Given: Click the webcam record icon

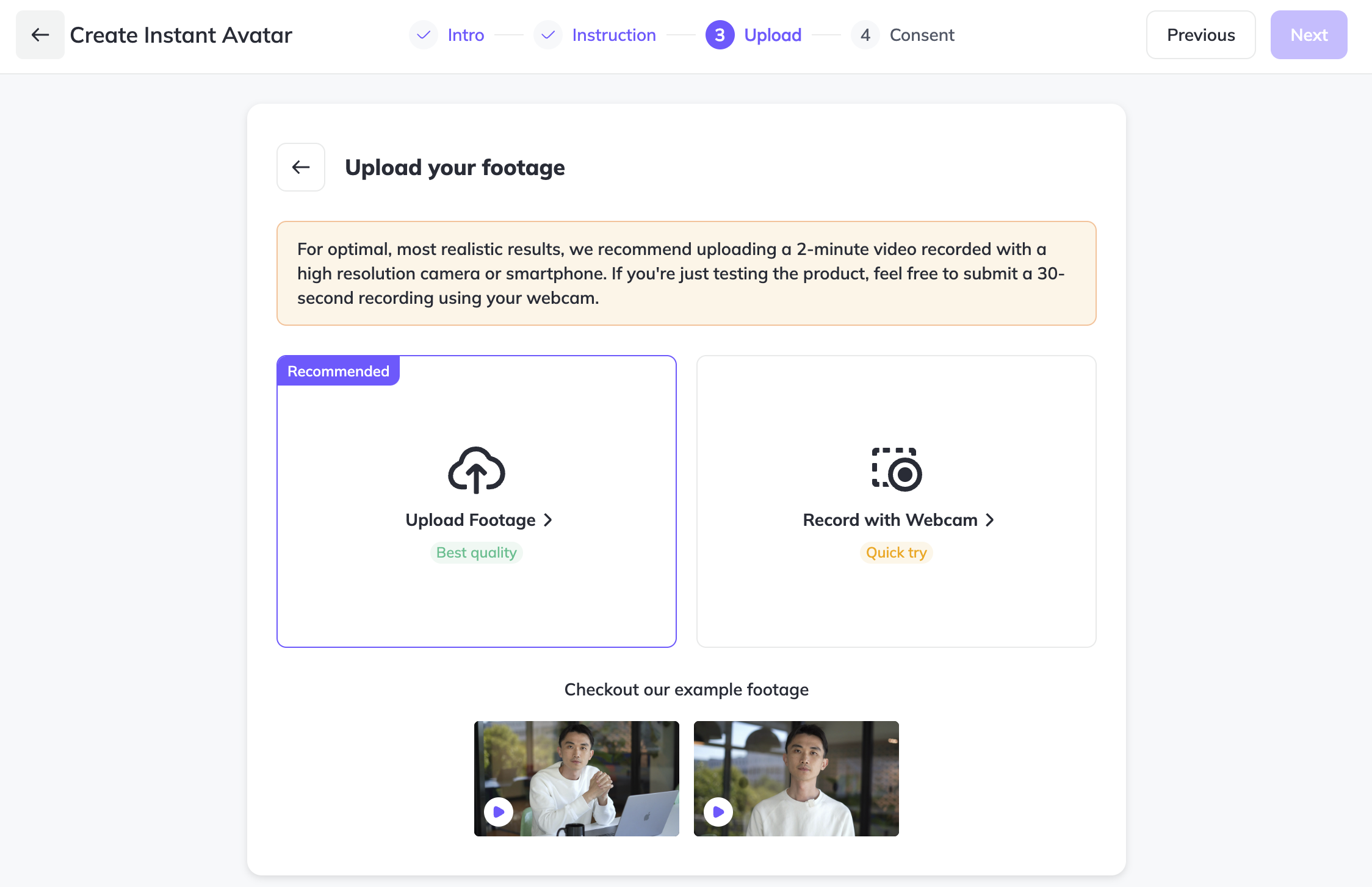Looking at the screenshot, I should (x=897, y=469).
